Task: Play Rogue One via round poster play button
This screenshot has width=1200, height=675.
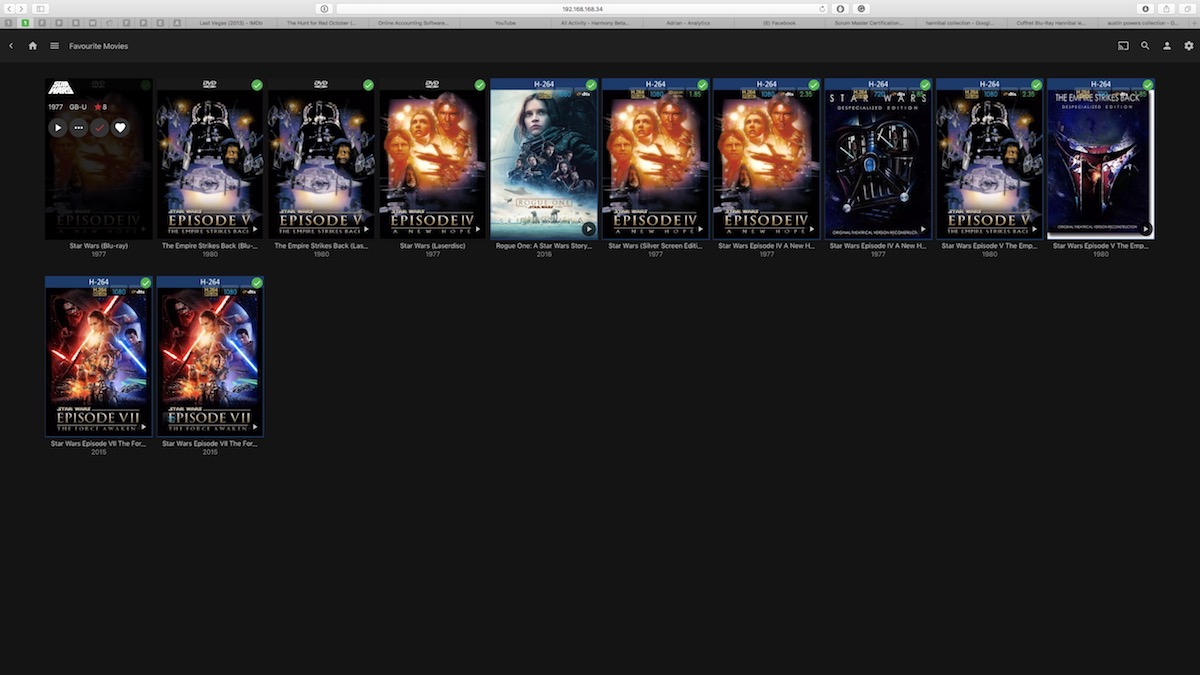Action: [x=589, y=229]
